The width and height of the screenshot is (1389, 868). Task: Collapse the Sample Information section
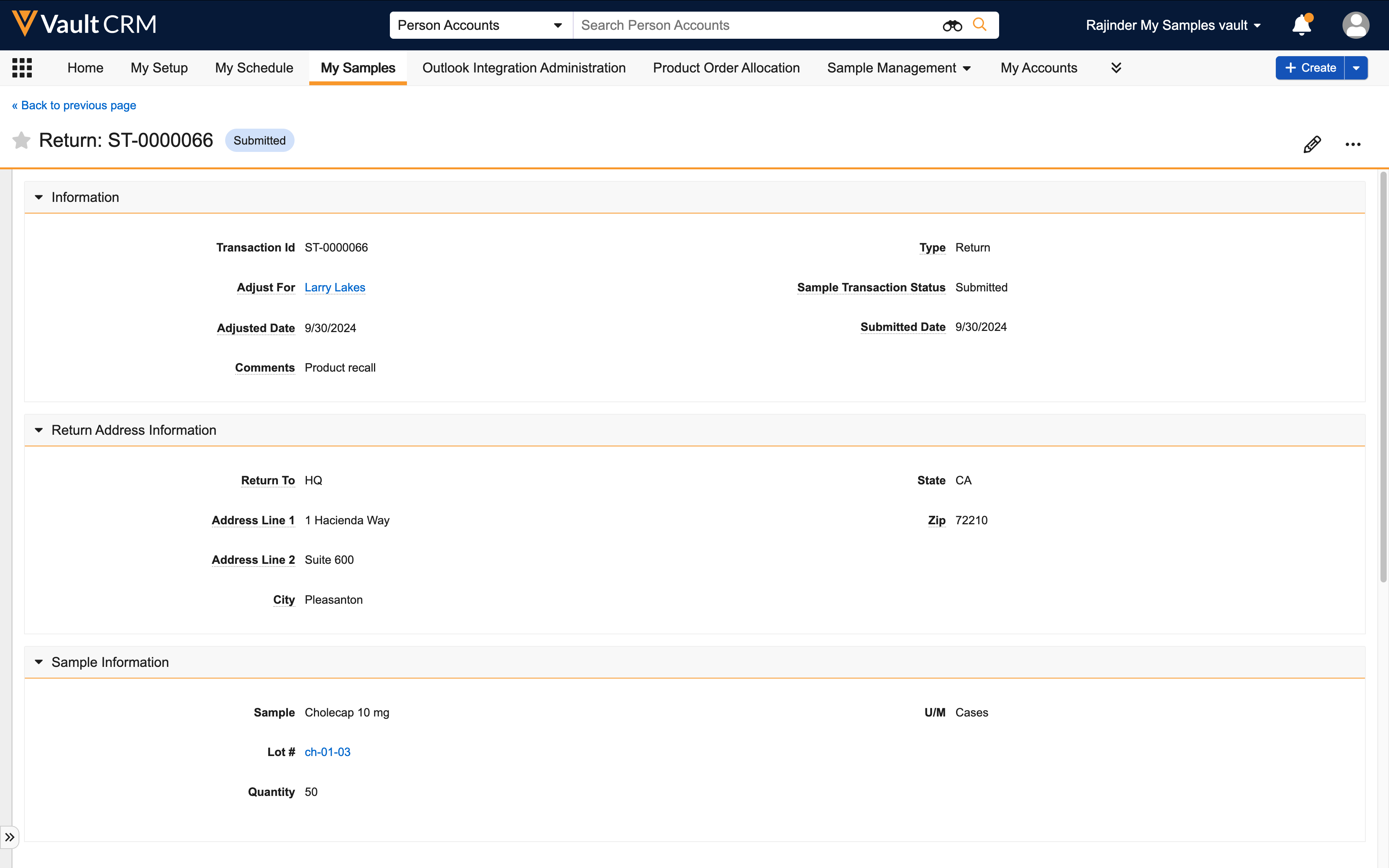[x=38, y=662]
